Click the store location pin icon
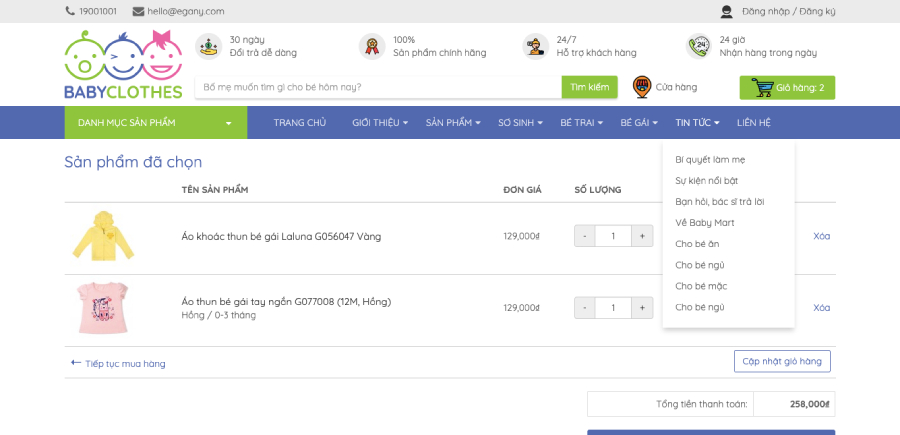900x435 pixels. click(642, 87)
